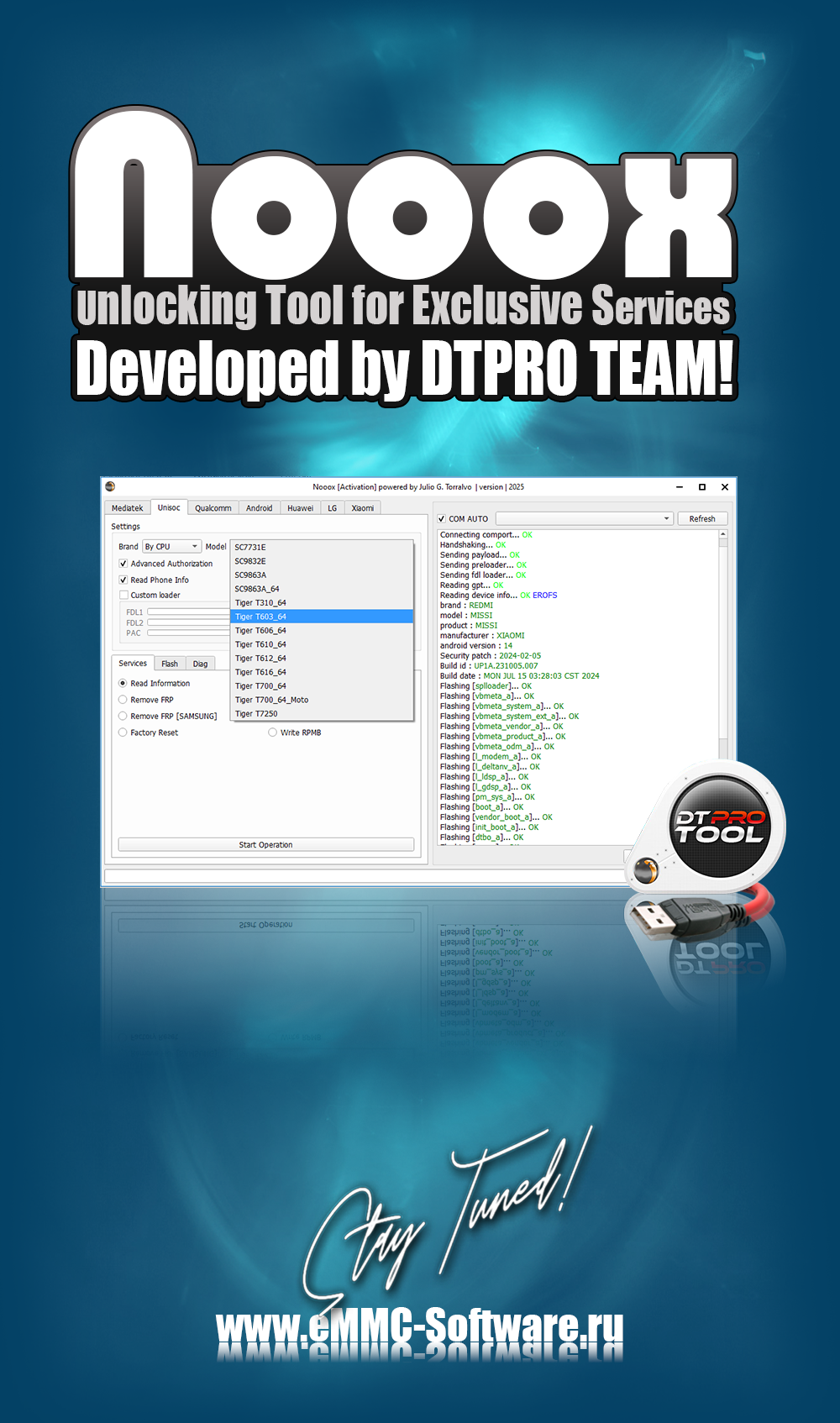Viewport: 840px width, 1423px height.
Task: Click 'Flashing [l_modem_a]... OK' log line
Action: point(491,757)
